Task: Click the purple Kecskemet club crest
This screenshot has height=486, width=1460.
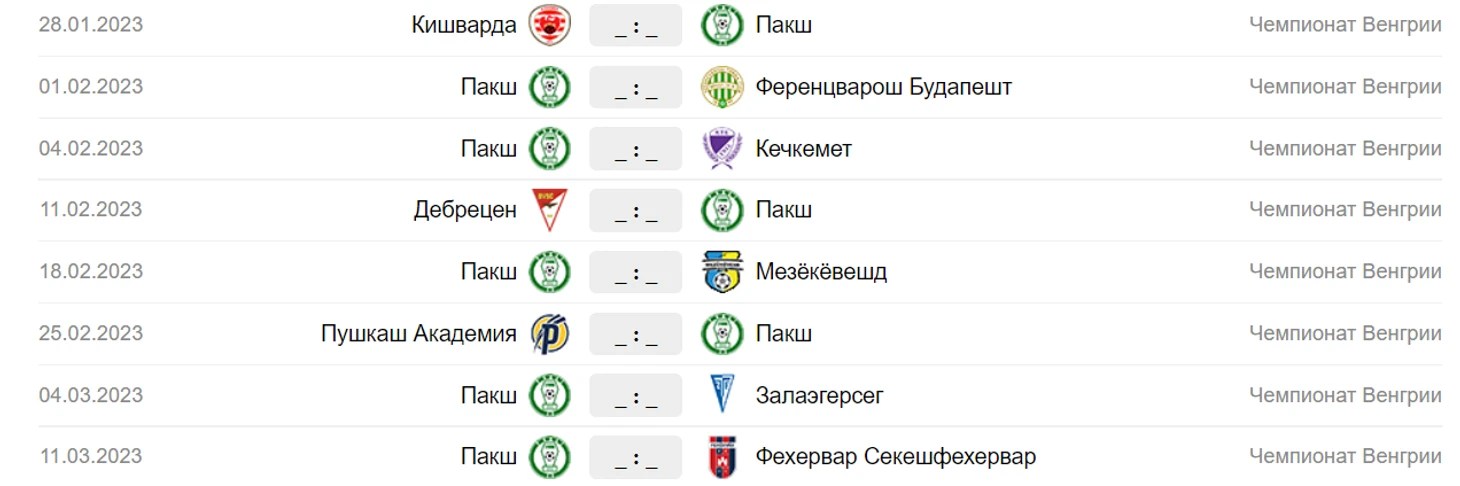Action: (721, 149)
